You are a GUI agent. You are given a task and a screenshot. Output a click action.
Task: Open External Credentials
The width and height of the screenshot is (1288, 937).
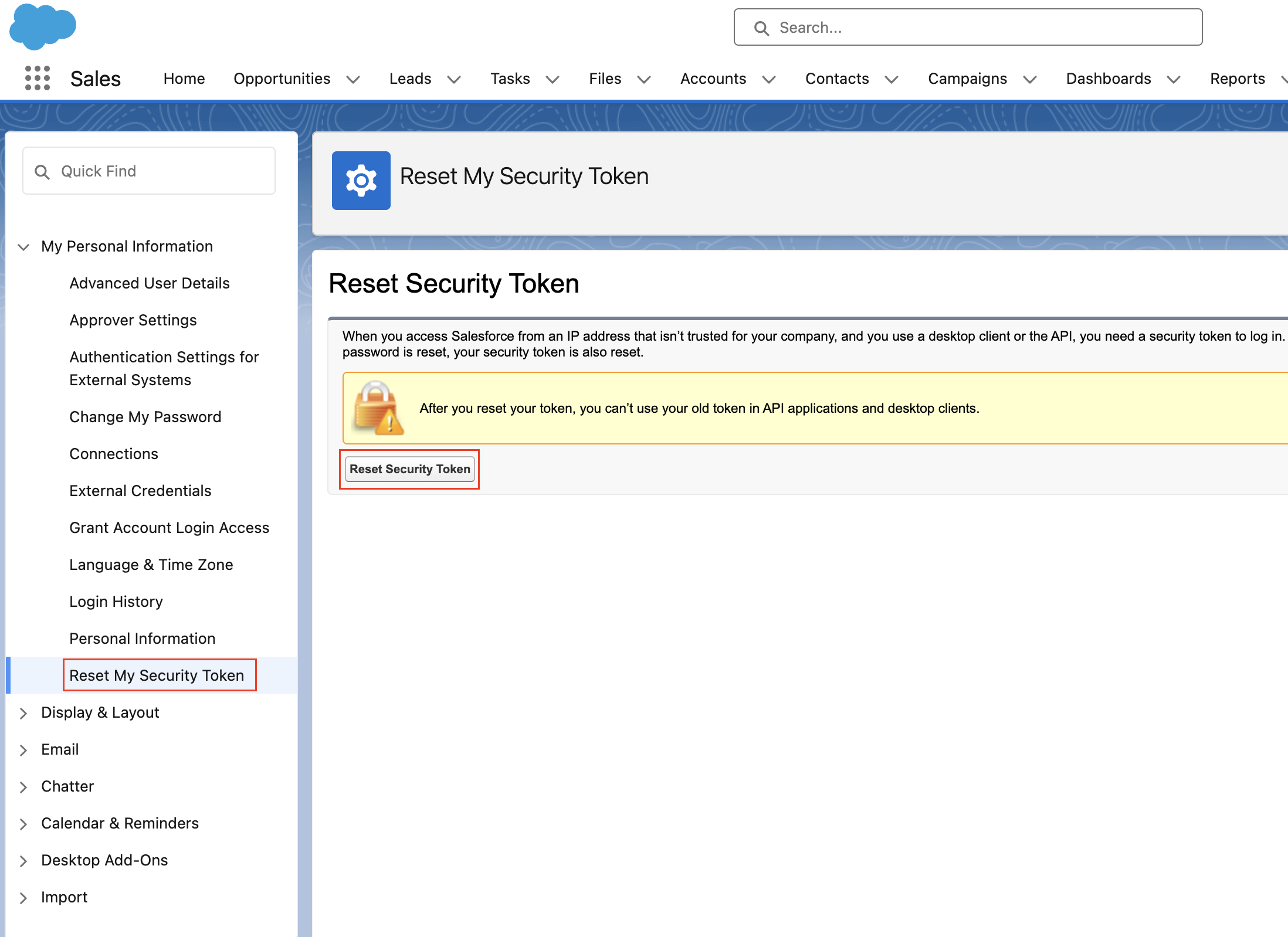click(x=140, y=491)
